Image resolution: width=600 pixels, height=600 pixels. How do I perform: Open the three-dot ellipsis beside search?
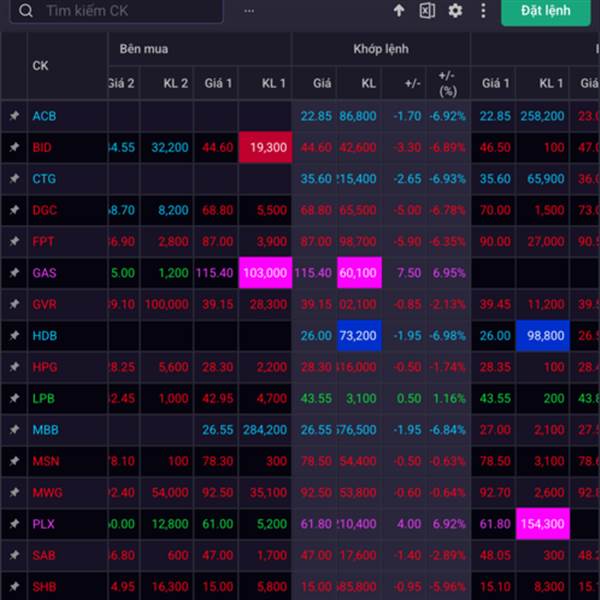[249, 11]
